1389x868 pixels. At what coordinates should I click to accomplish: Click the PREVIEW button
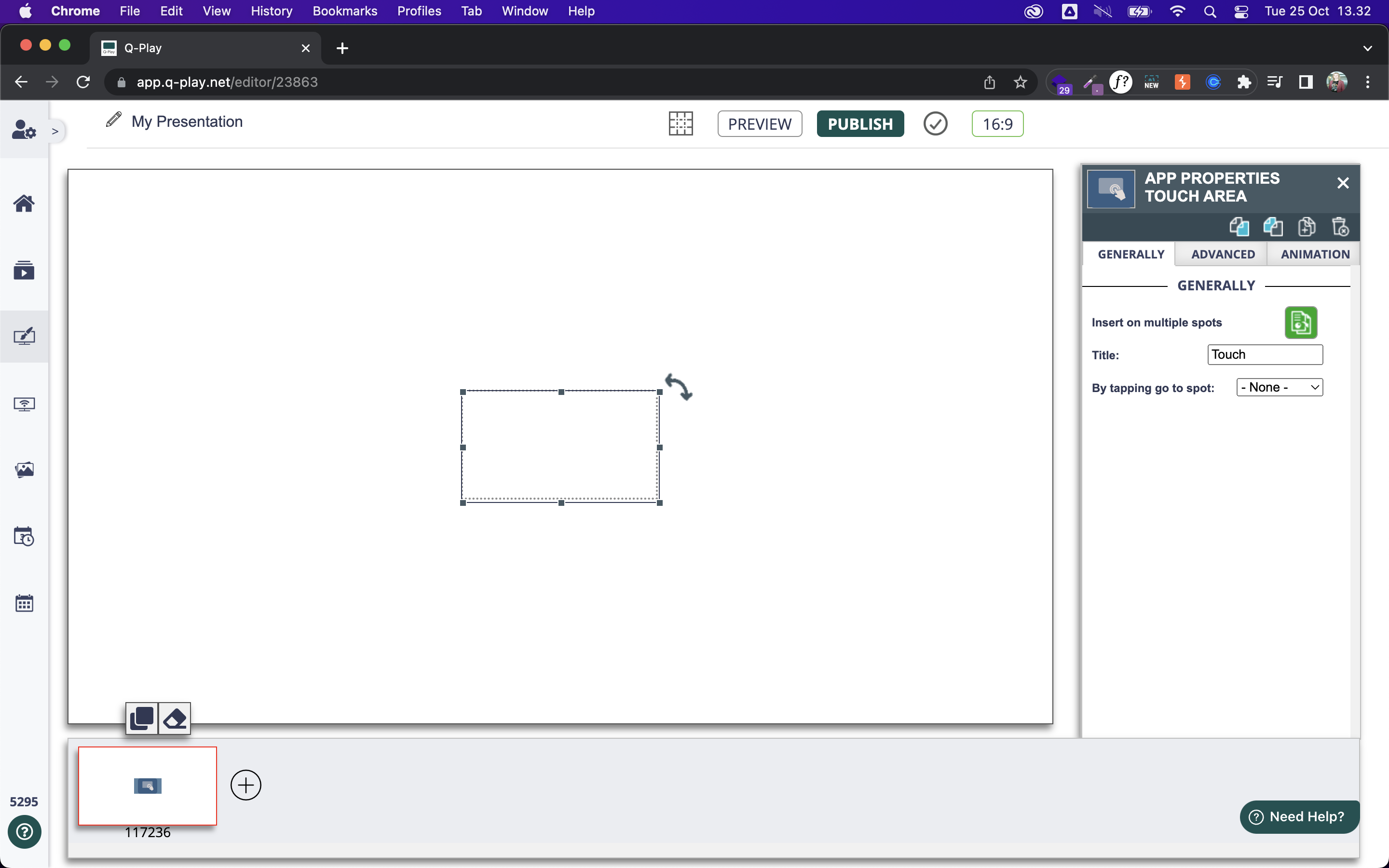(x=758, y=124)
